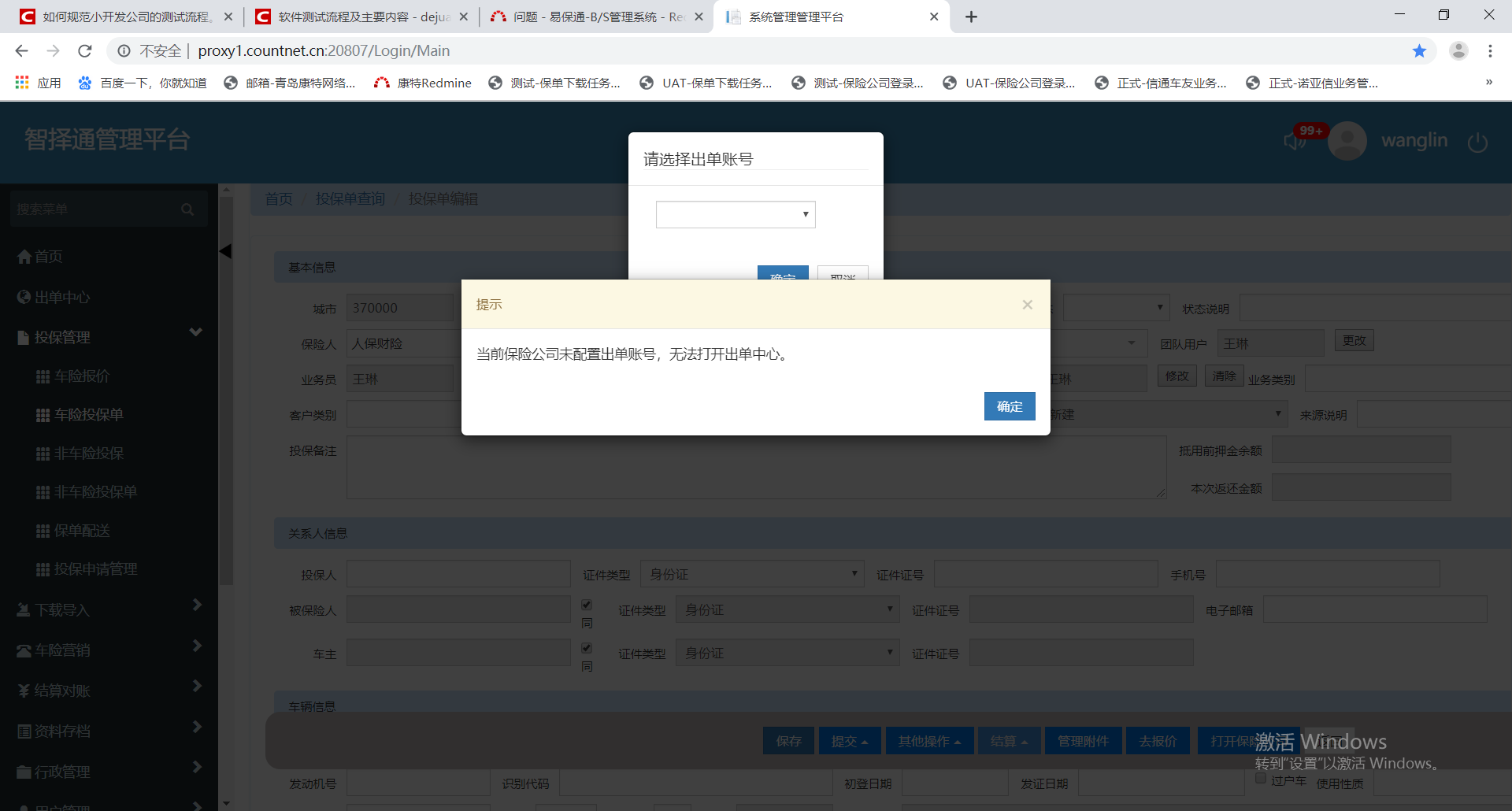Open the 提交 dropdown button
This screenshot has width=1512, height=811.
tap(850, 741)
